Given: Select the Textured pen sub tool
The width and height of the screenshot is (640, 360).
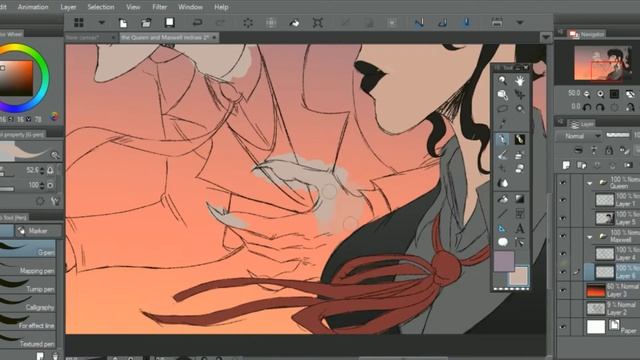Looking at the screenshot, I should coord(28,340).
